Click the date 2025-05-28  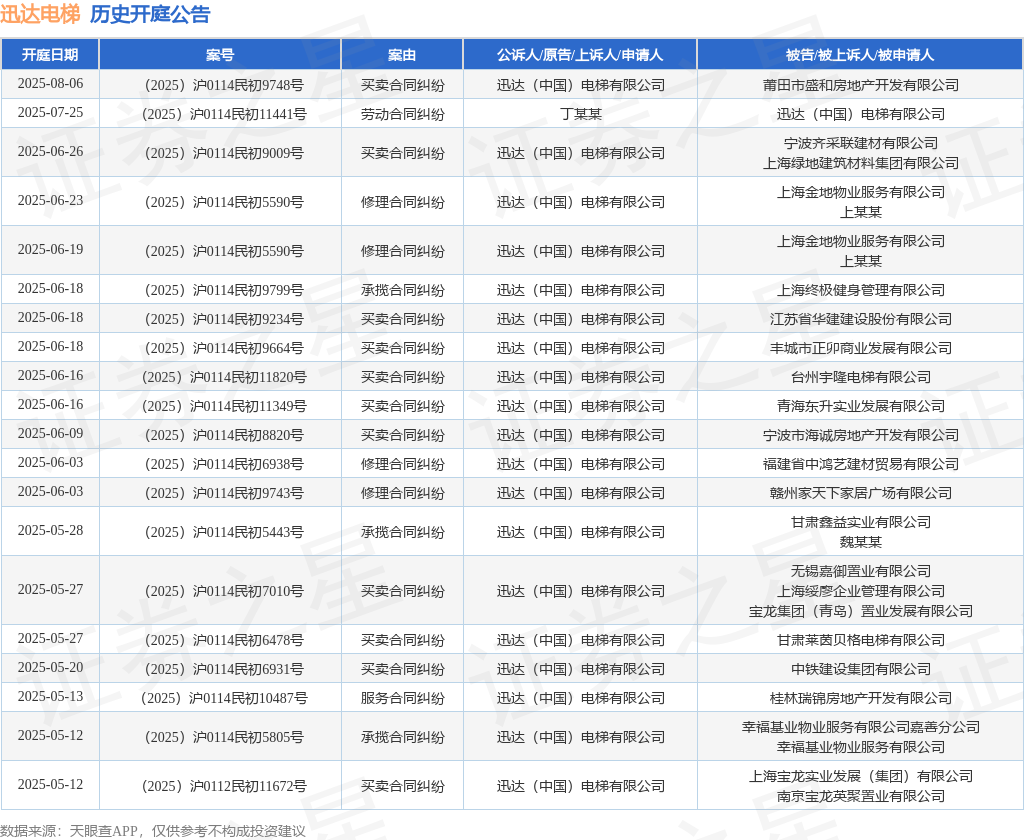pyautogui.click(x=50, y=530)
